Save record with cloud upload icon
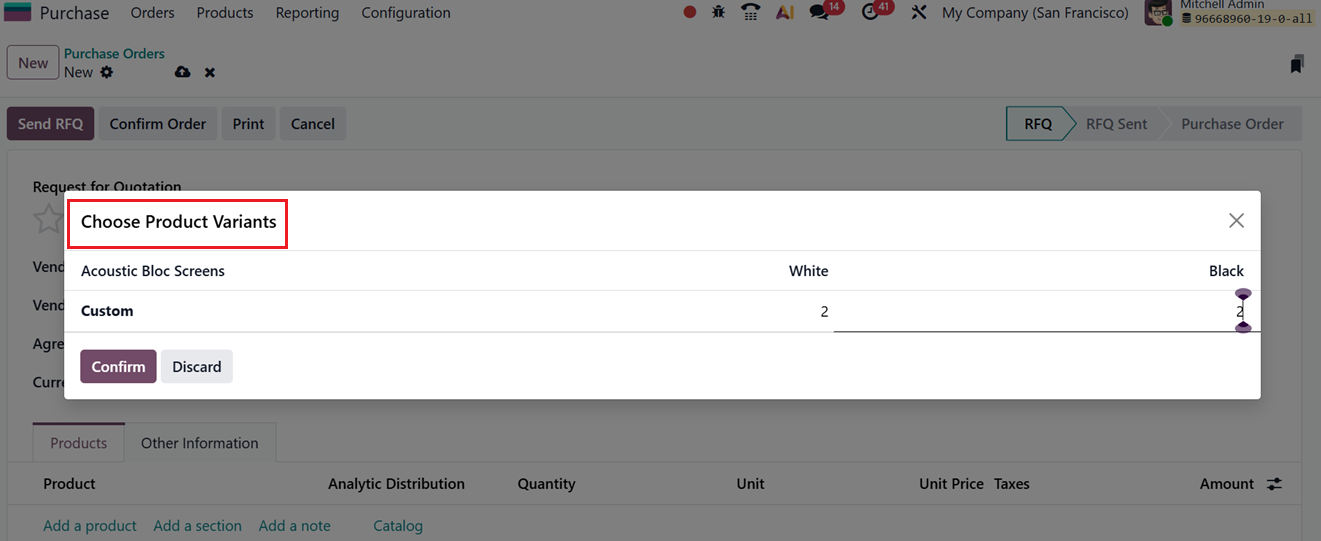Viewport: 1321px width, 541px height. (x=182, y=72)
